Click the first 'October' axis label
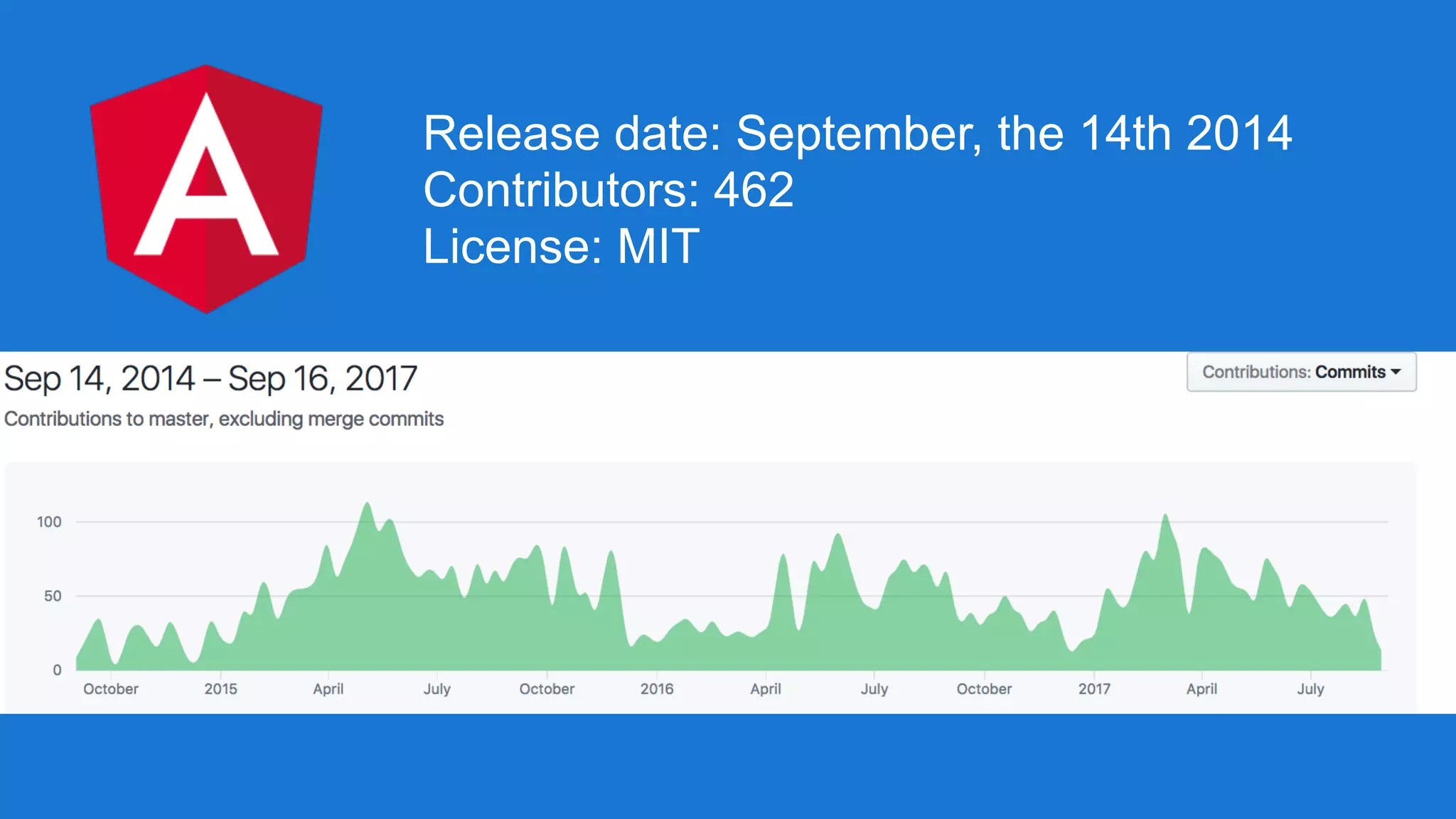Viewport: 1456px width, 819px height. pos(111,689)
